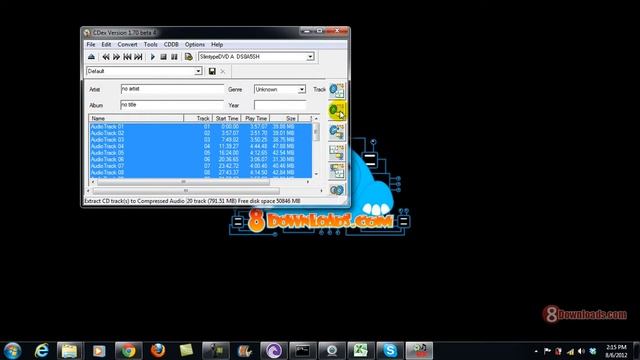Select Audio Track 01 row
The width and height of the screenshot is (640, 360).
click(200, 127)
